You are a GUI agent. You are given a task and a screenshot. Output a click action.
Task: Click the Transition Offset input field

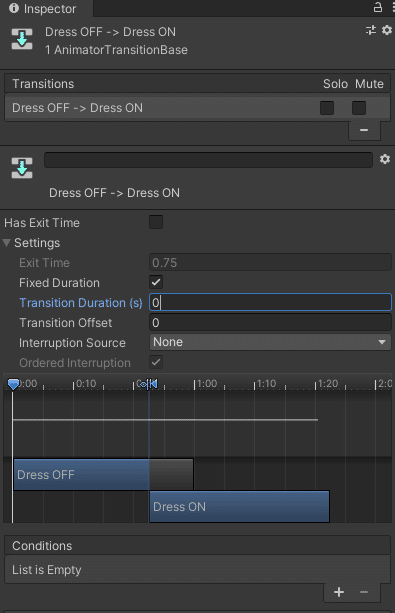coord(270,323)
